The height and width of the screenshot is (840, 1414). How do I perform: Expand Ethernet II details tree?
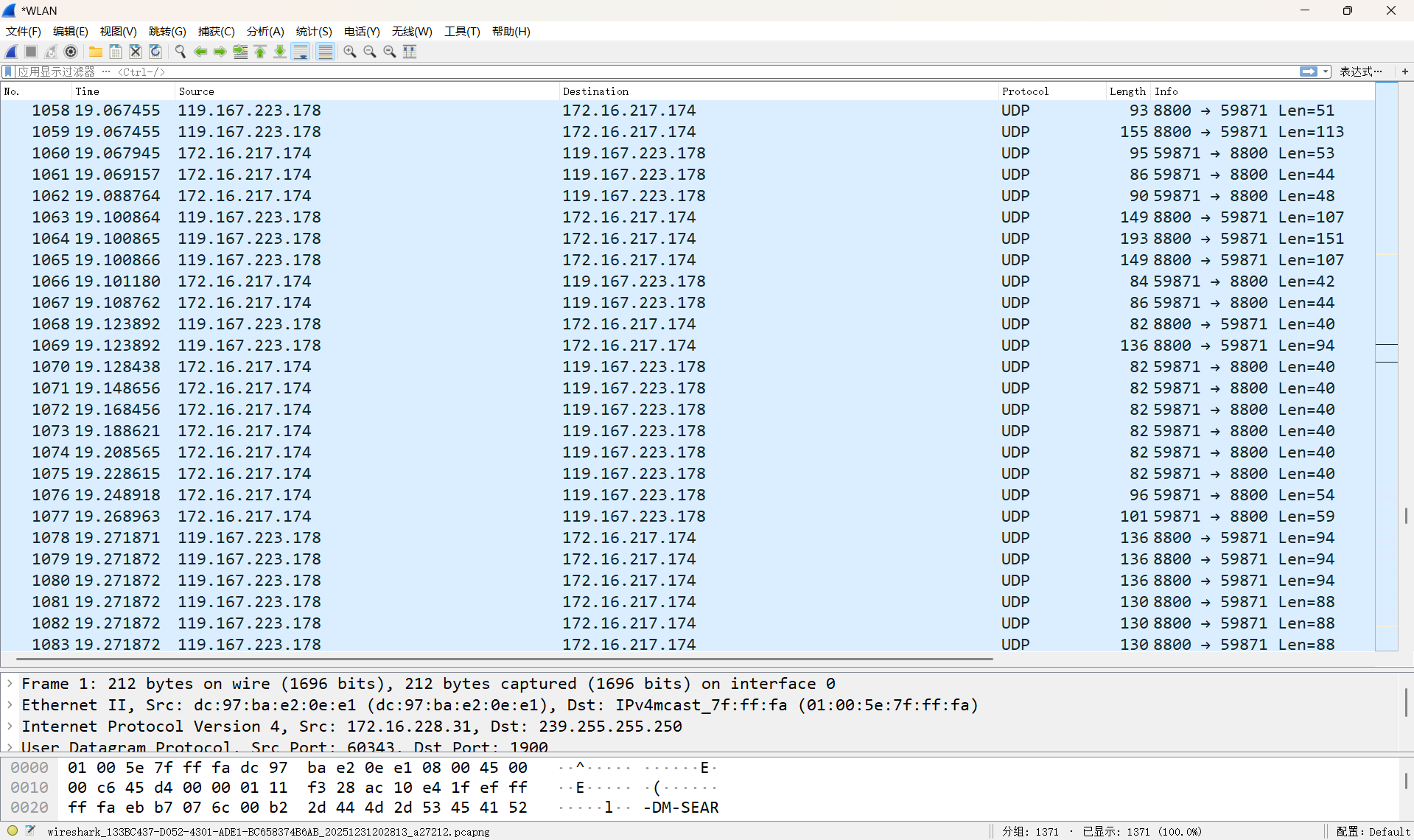(10, 705)
